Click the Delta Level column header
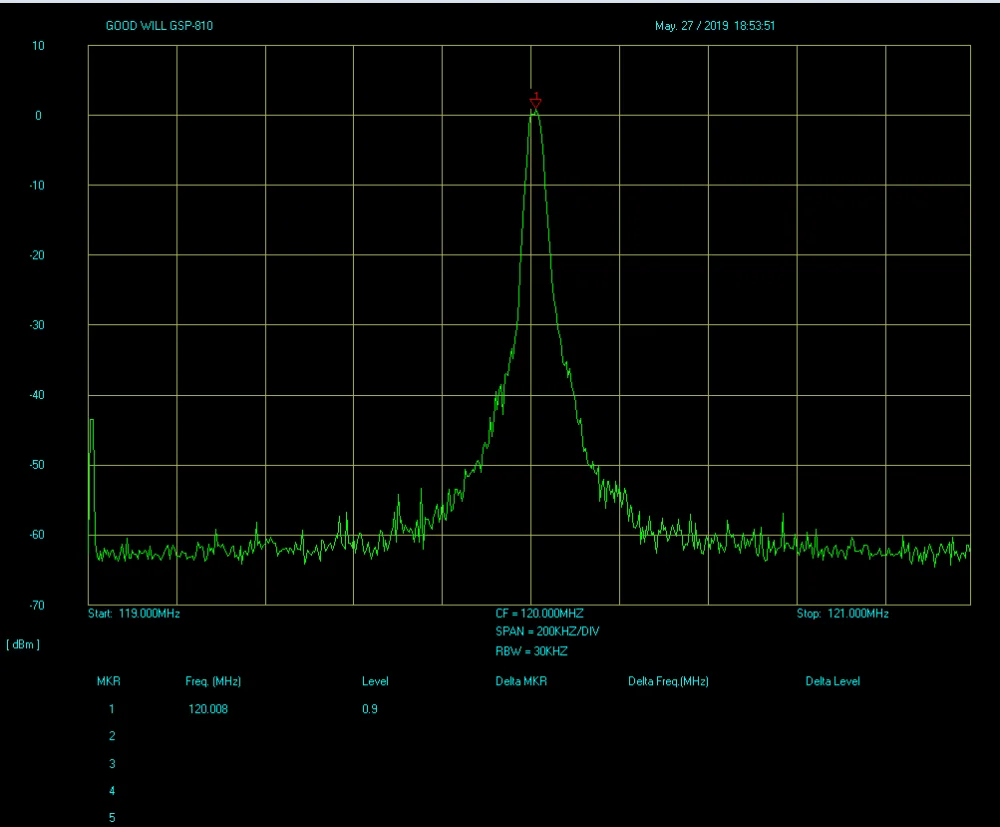Viewport: 1000px width, 827px height. 832,681
